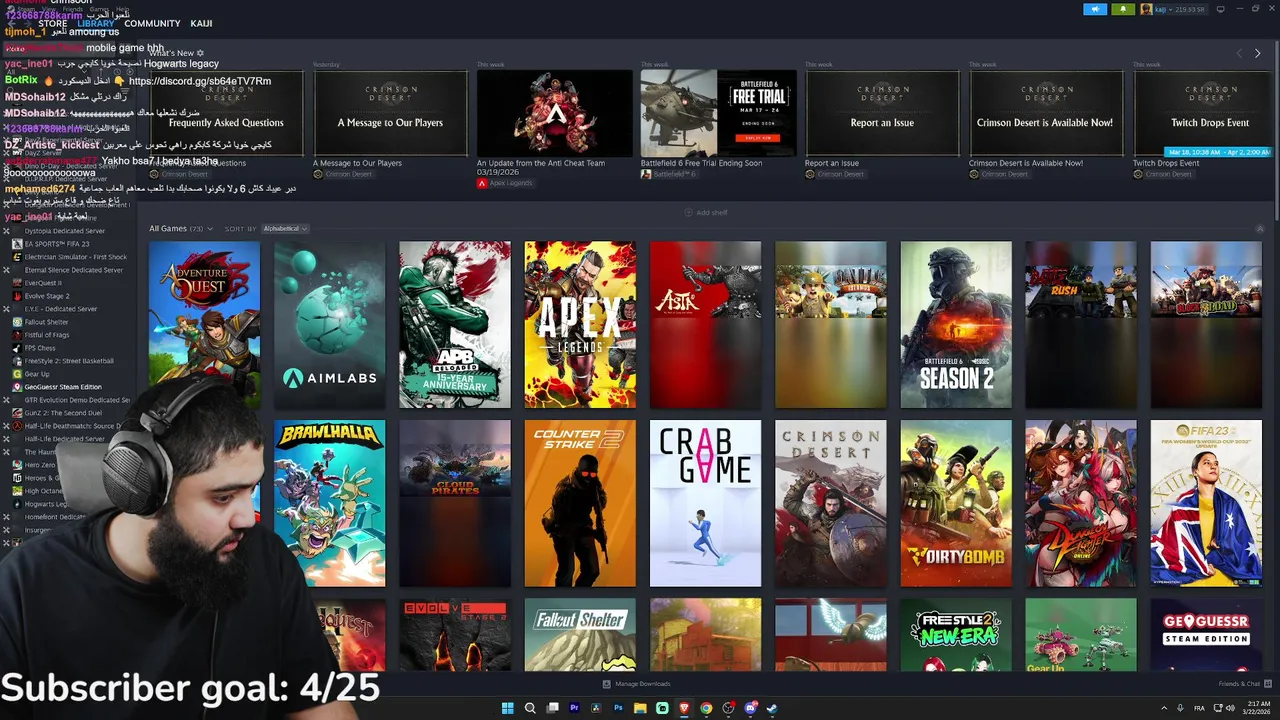Open Crimson Desert game cover
Image resolution: width=1280 pixels, height=720 pixels.
(x=831, y=503)
